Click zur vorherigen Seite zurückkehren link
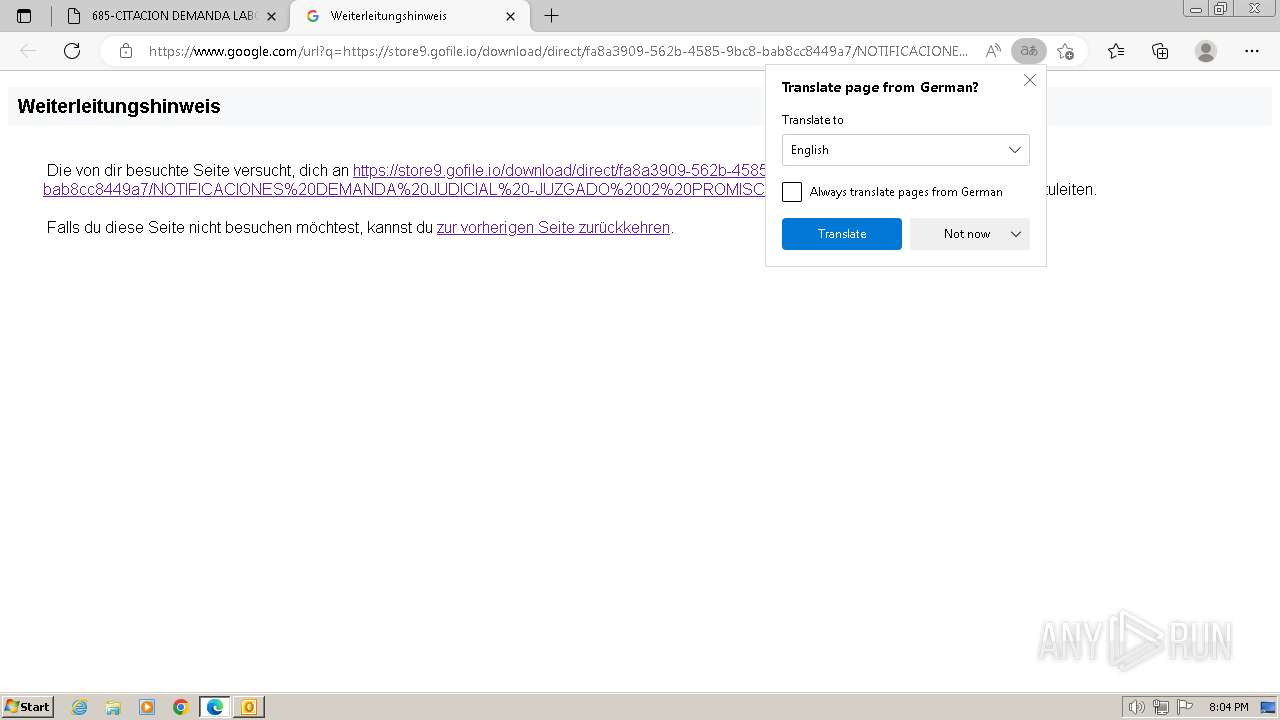 point(553,228)
